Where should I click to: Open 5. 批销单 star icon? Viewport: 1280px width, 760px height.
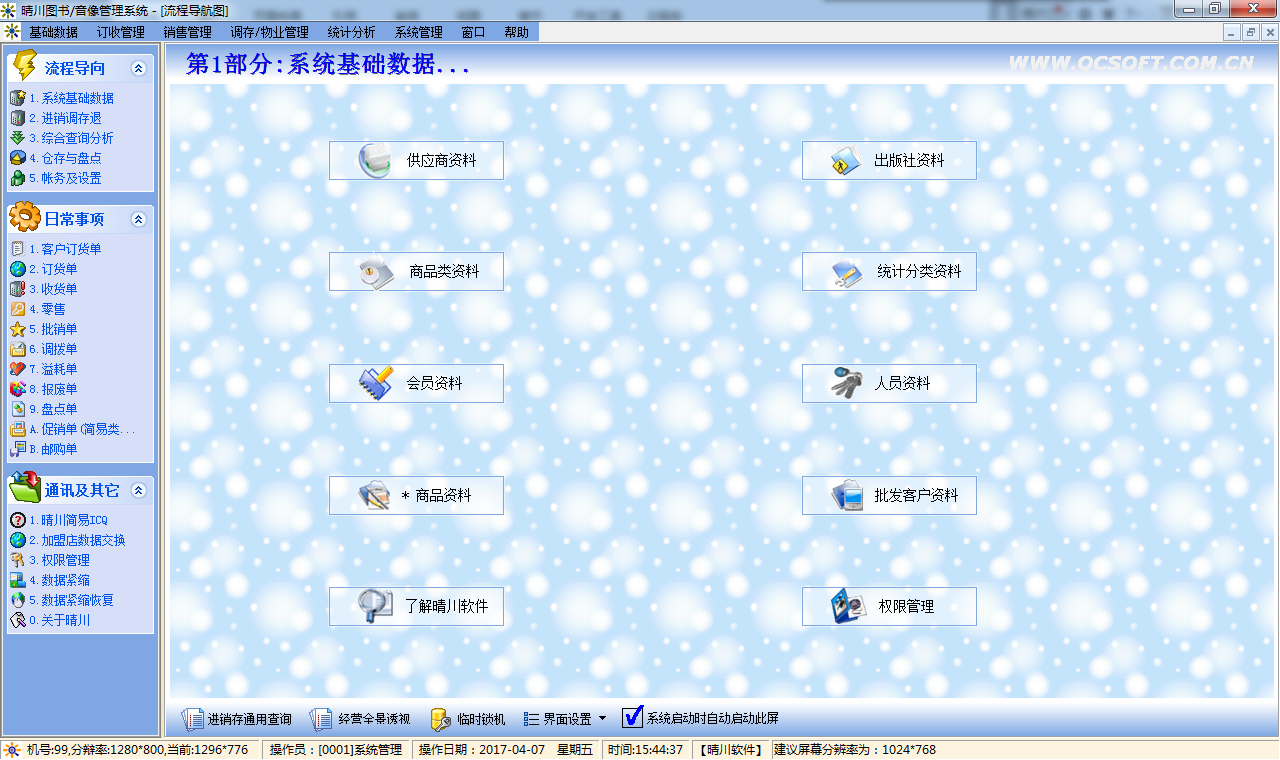click(17, 329)
